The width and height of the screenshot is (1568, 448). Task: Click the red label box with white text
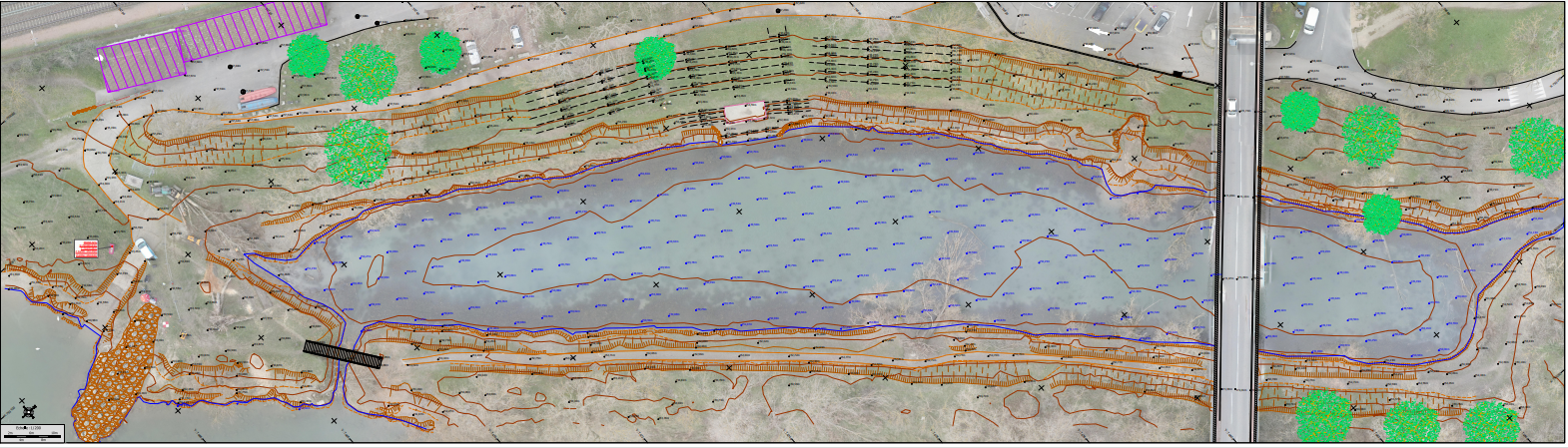86,249
